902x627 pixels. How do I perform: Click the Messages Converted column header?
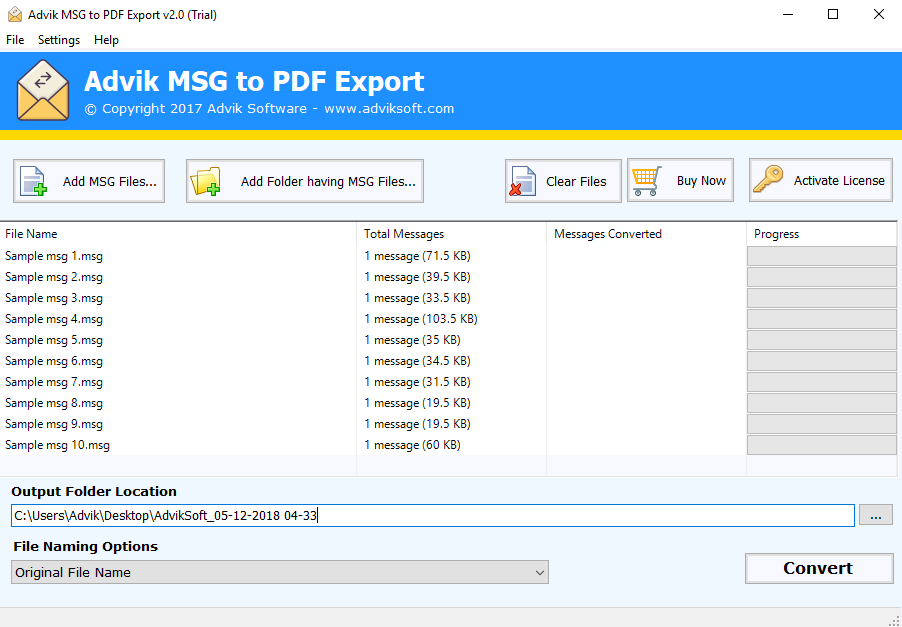(647, 234)
